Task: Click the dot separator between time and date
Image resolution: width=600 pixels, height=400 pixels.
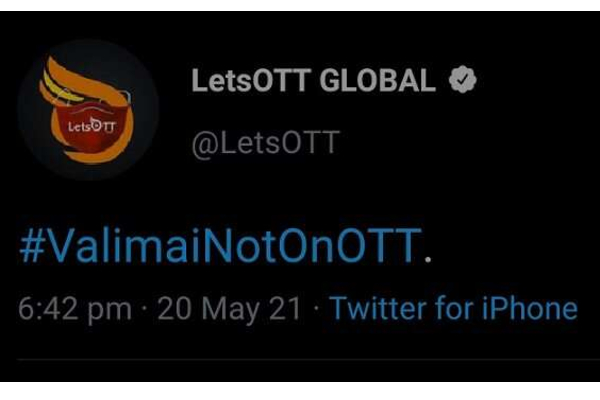Action: coord(146,308)
